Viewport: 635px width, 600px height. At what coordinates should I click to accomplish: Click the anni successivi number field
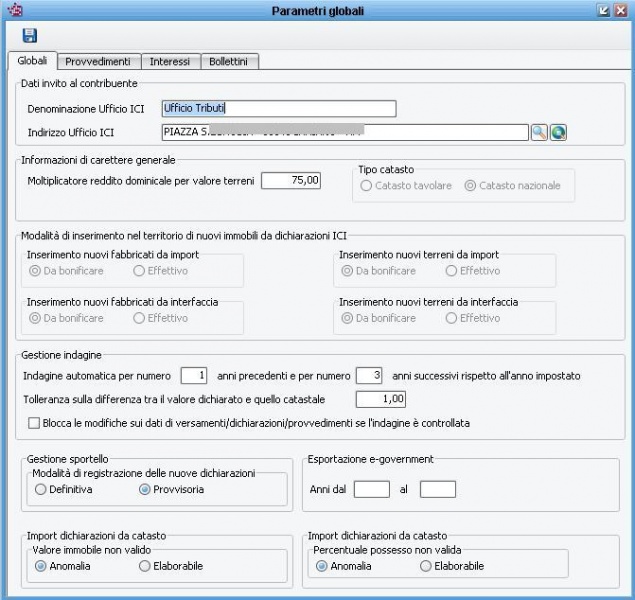[369, 376]
